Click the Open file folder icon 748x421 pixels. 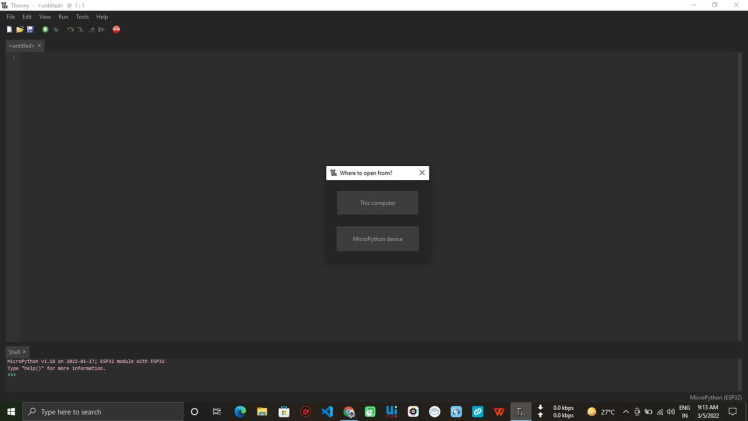[20, 30]
